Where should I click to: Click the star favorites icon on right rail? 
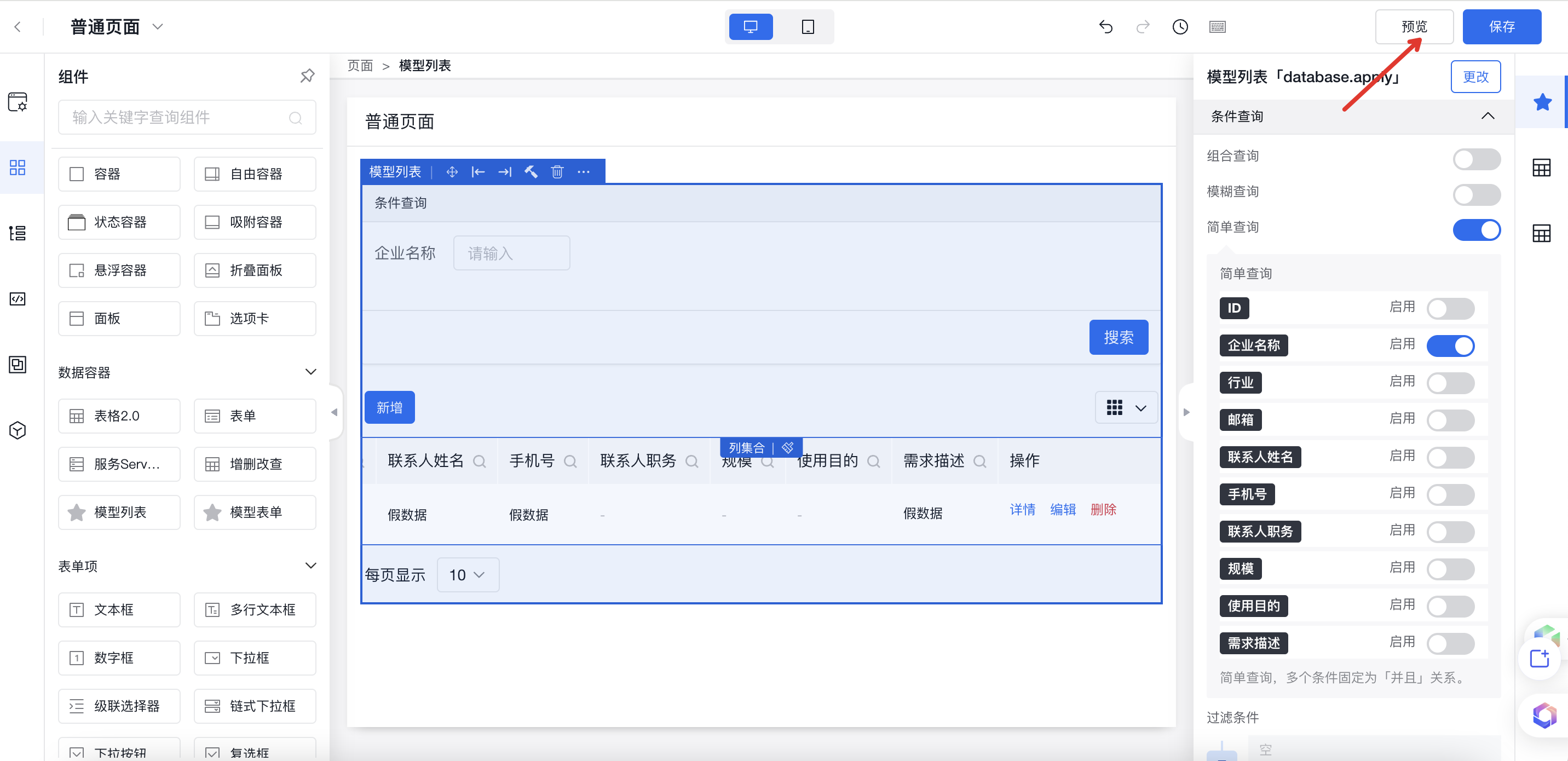tap(1542, 102)
